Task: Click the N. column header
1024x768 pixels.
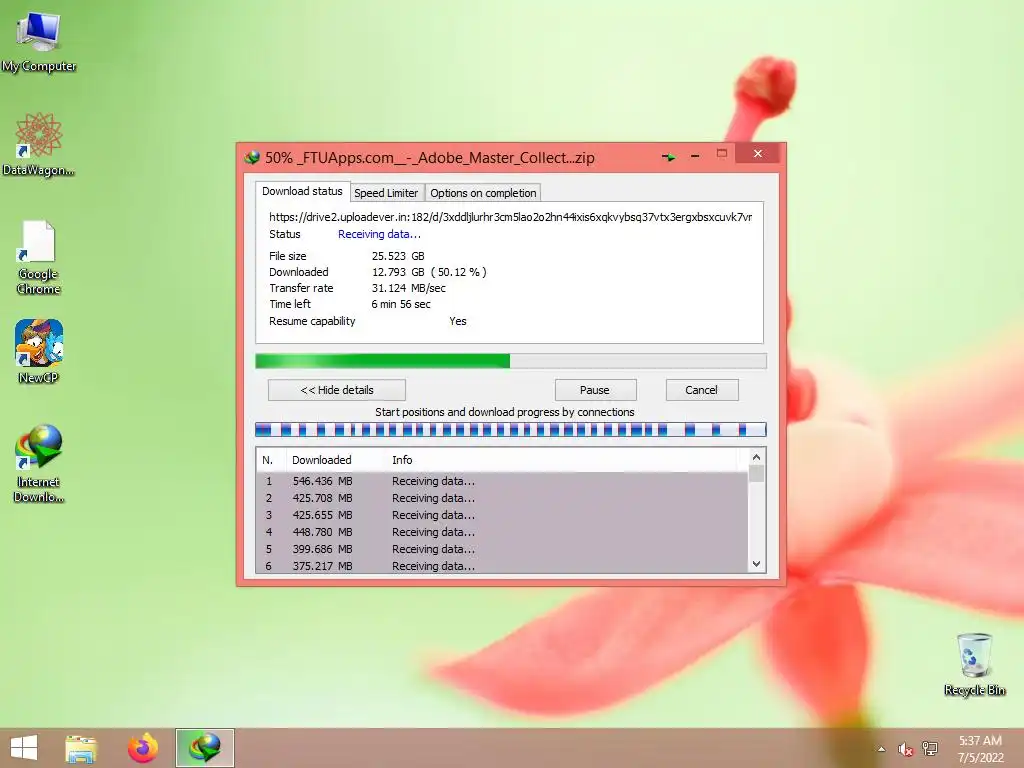Action: click(x=270, y=460)
